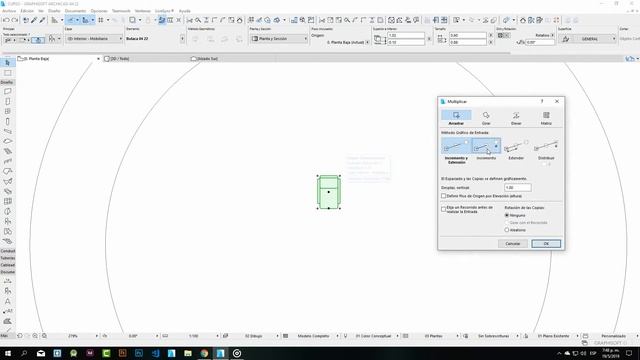The image size is (640, 360).
Task: Select the Window tool
Action: 7,111
